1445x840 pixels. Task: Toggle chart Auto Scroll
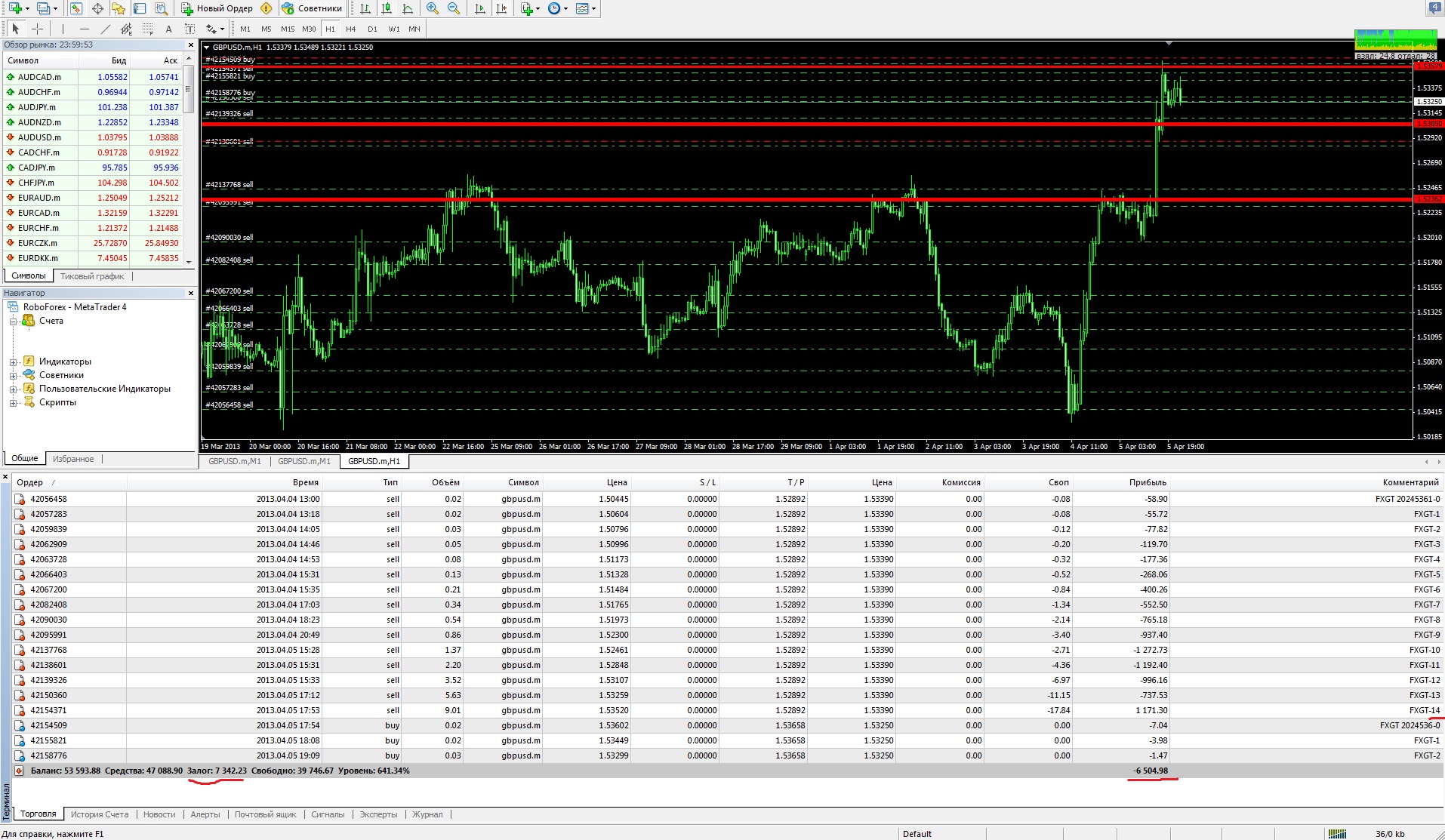coord(480,8)
